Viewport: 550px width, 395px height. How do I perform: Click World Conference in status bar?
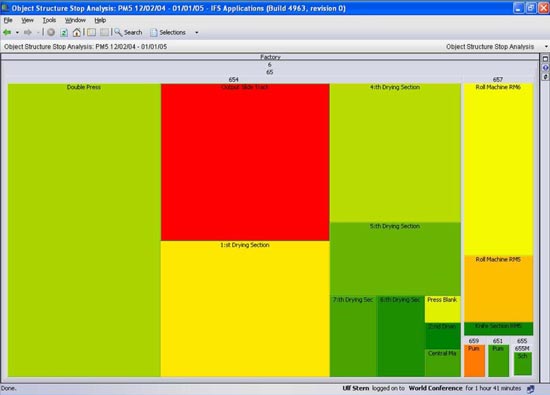click(x=435, y=388)
